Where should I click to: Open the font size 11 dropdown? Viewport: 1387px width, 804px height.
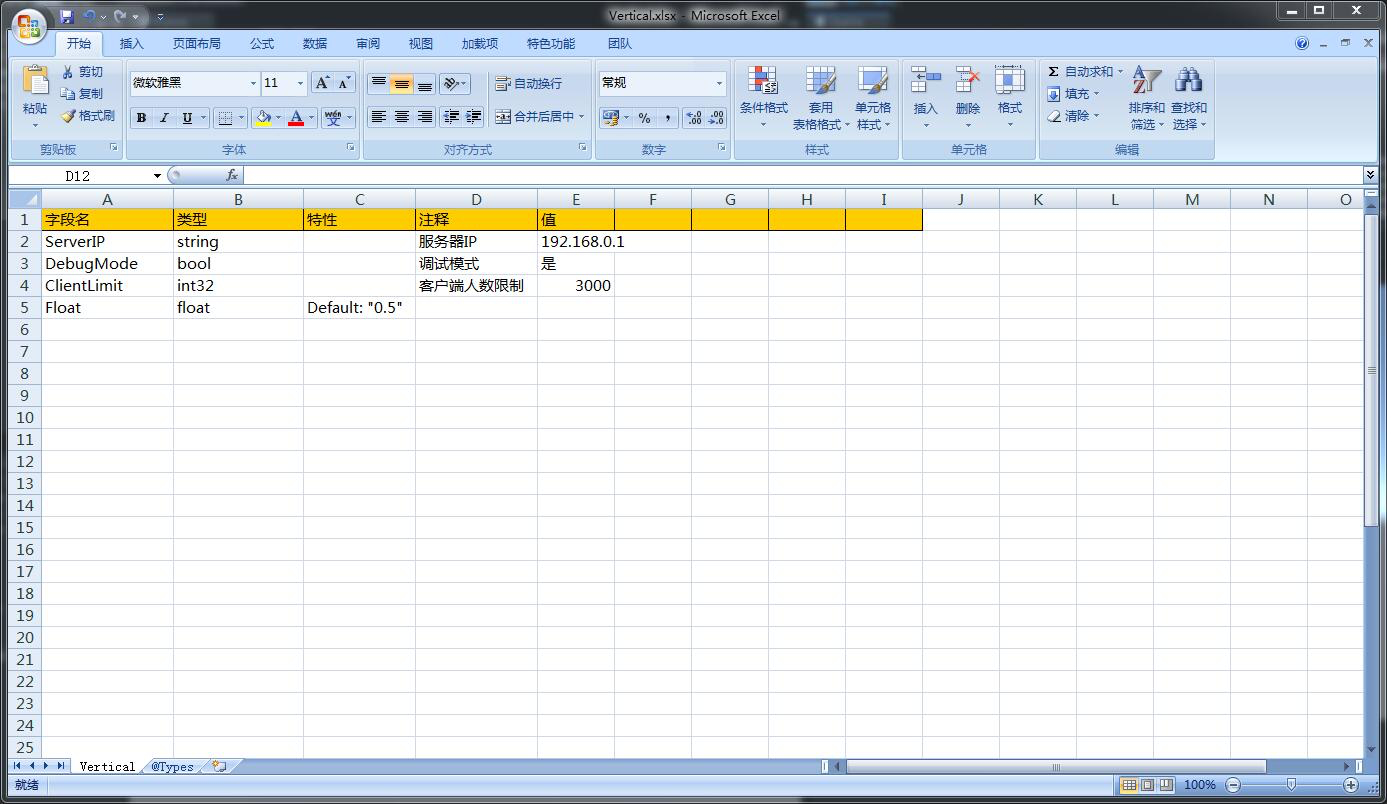300,83
